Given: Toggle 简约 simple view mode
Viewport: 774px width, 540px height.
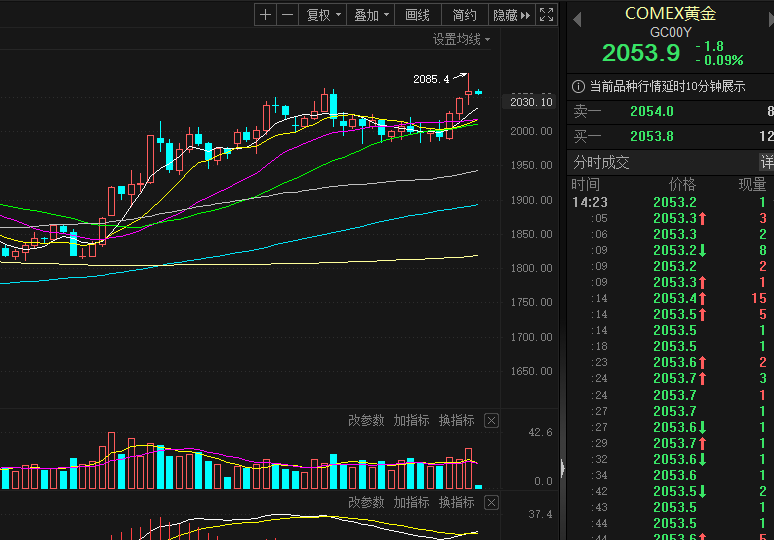Looking at the screenshot, I should click(465, 15).
